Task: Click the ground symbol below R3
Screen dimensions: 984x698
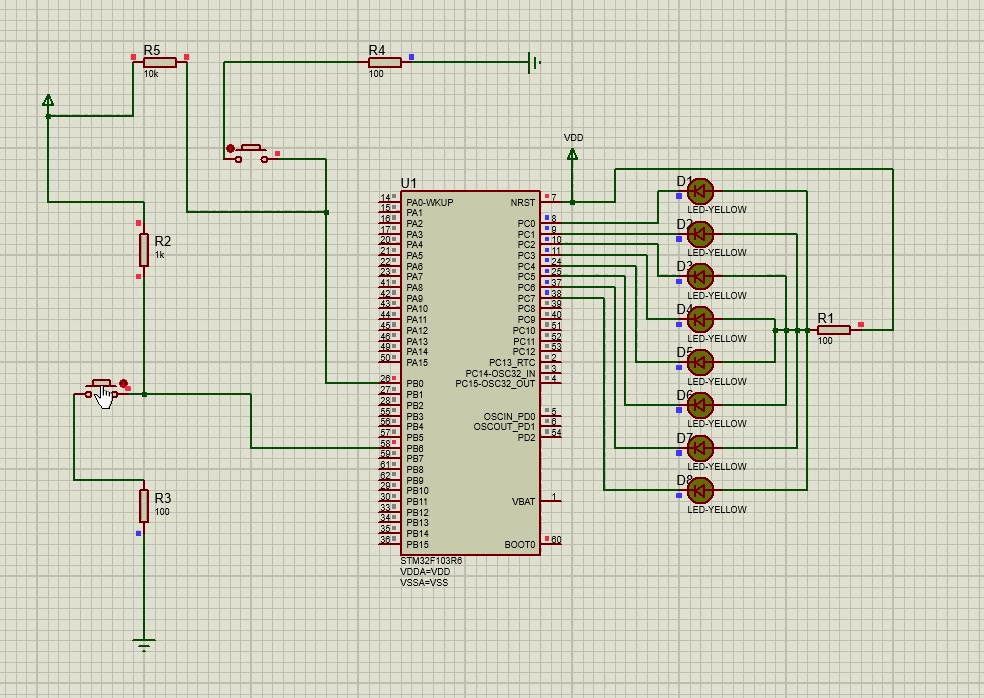Action: click(x=144, y=645)
